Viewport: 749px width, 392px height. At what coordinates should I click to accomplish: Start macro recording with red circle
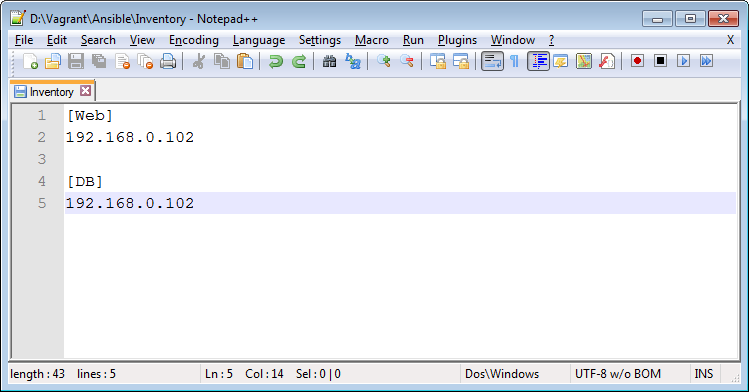pos(637,61)
